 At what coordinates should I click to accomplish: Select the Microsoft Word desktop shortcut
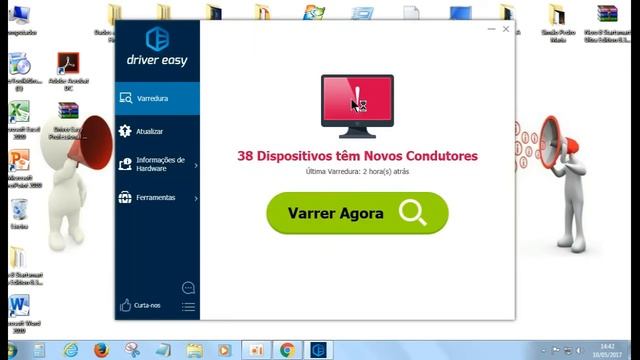pyautogui.click(x=19, y=314)
